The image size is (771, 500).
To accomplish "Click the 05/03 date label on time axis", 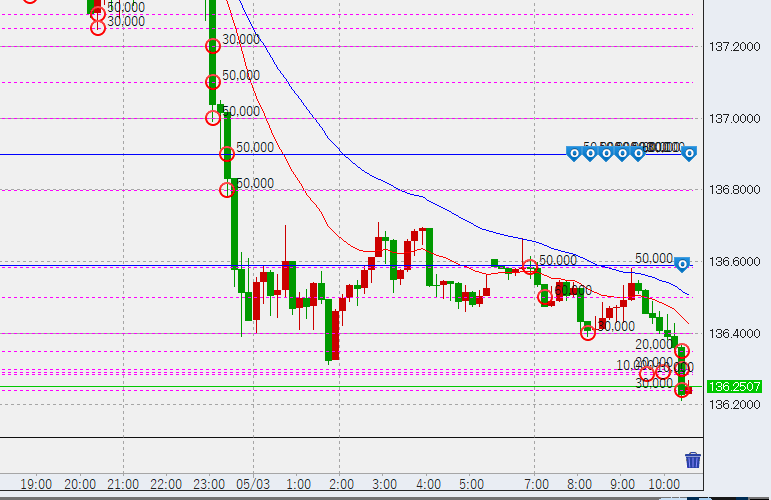I will [x=254, y=484].
